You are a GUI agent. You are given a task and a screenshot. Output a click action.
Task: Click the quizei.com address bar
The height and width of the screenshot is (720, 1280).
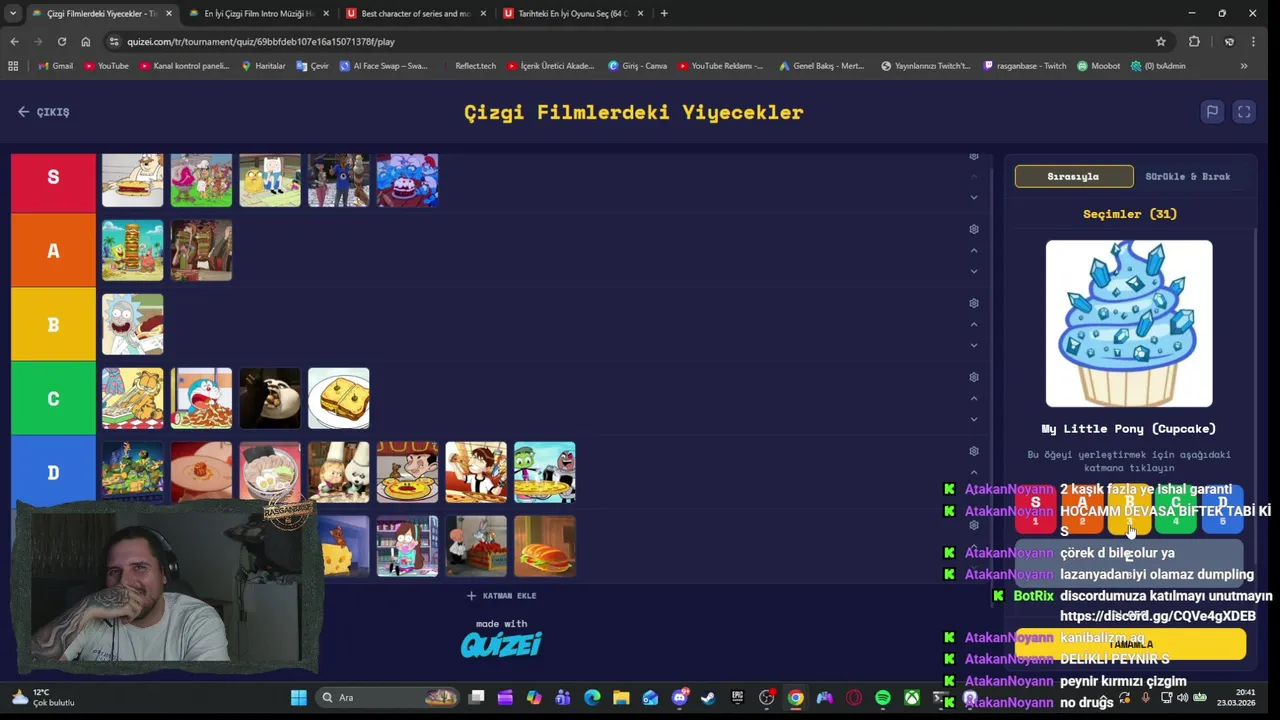[630, 42]
